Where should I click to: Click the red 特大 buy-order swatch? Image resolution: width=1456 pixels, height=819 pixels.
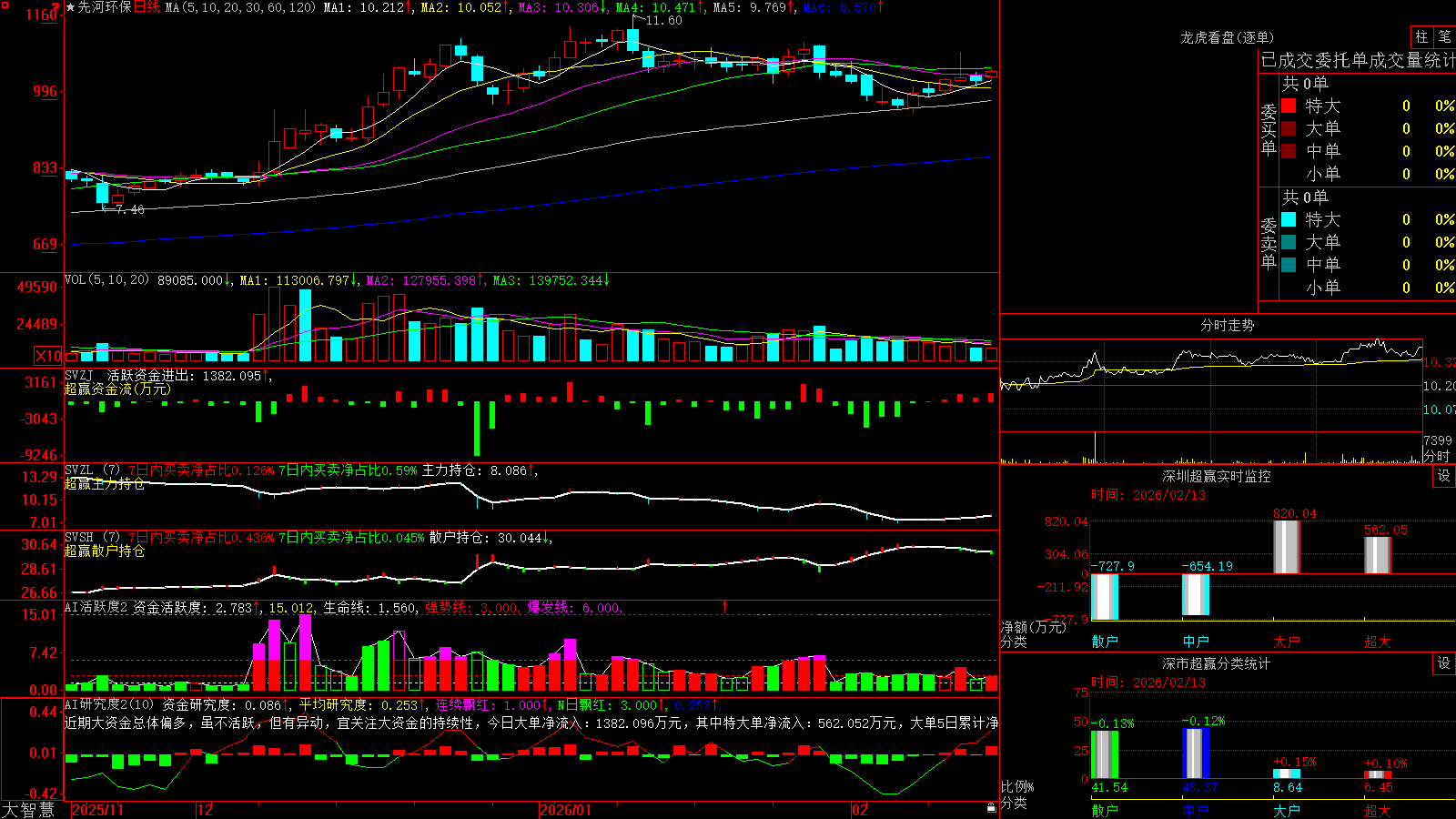[1289, 106]
